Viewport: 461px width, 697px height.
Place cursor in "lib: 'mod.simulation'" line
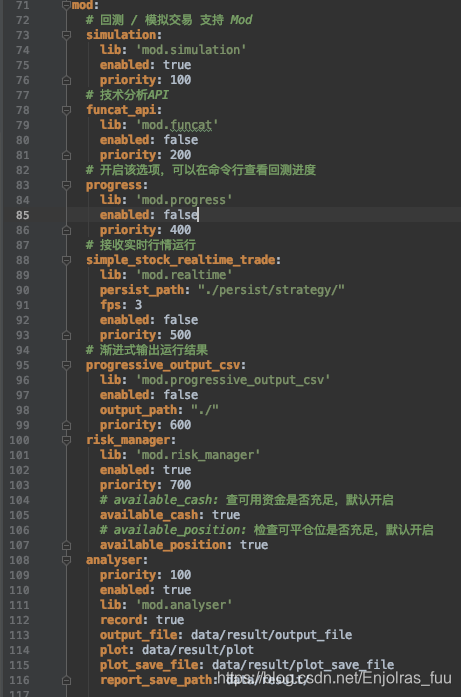coord(173,50)
